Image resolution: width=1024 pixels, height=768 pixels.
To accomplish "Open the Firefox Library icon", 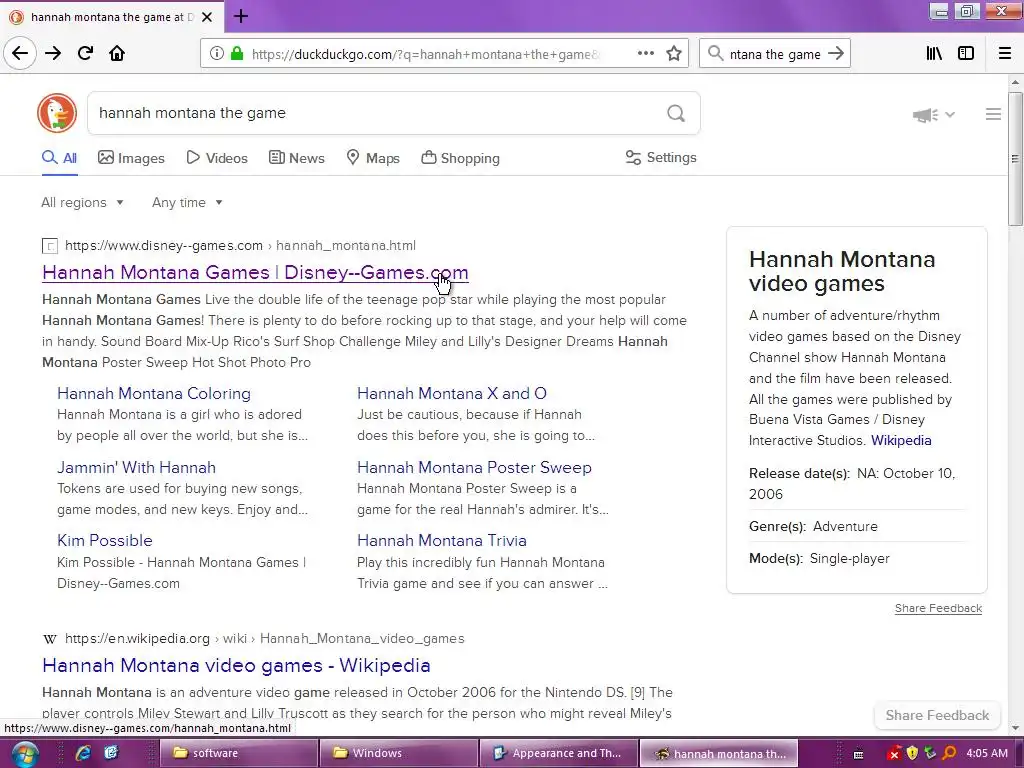I will tap(934, 54).
